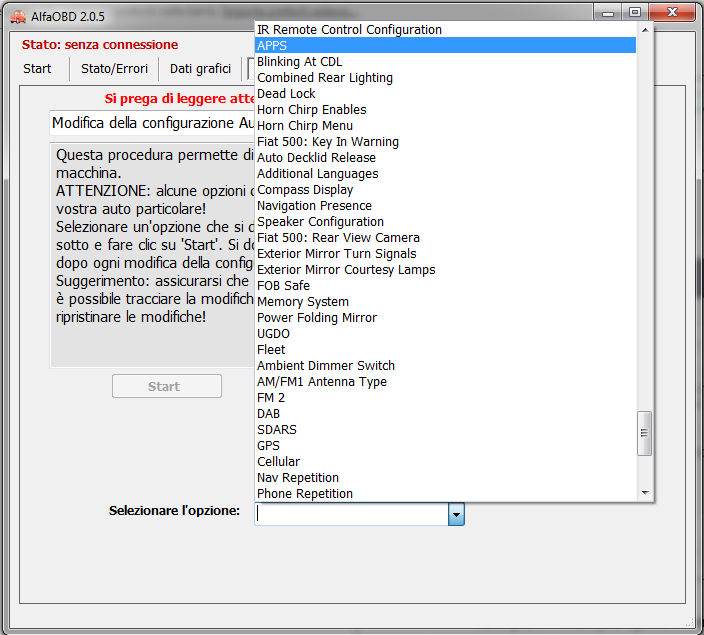The height and width of the screenshot is (635, 704).
Task: Select FOB Safe option
Action: 445,286
